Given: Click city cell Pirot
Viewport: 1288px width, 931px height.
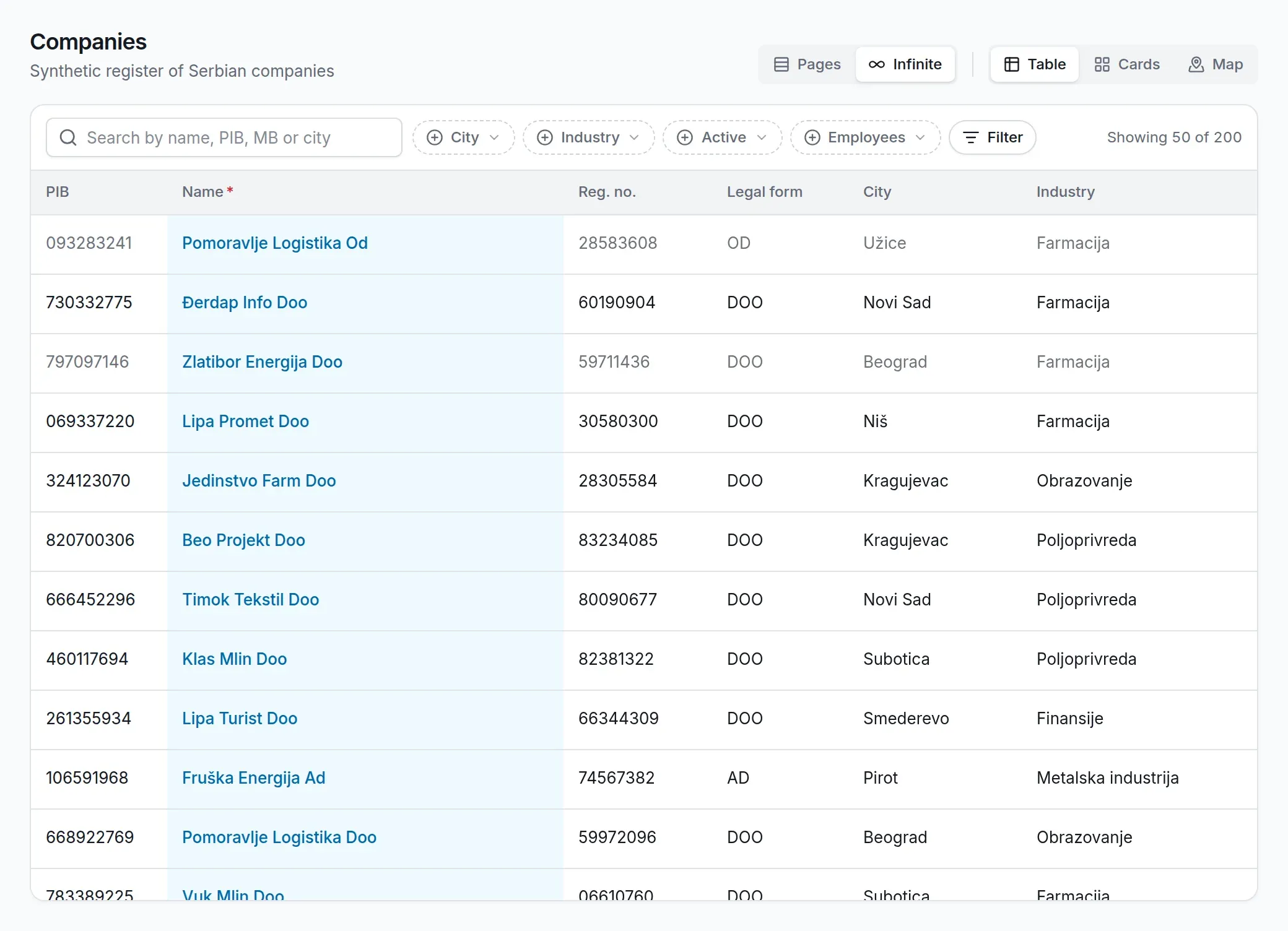Looking at the screenshot, I should (881, 778).
